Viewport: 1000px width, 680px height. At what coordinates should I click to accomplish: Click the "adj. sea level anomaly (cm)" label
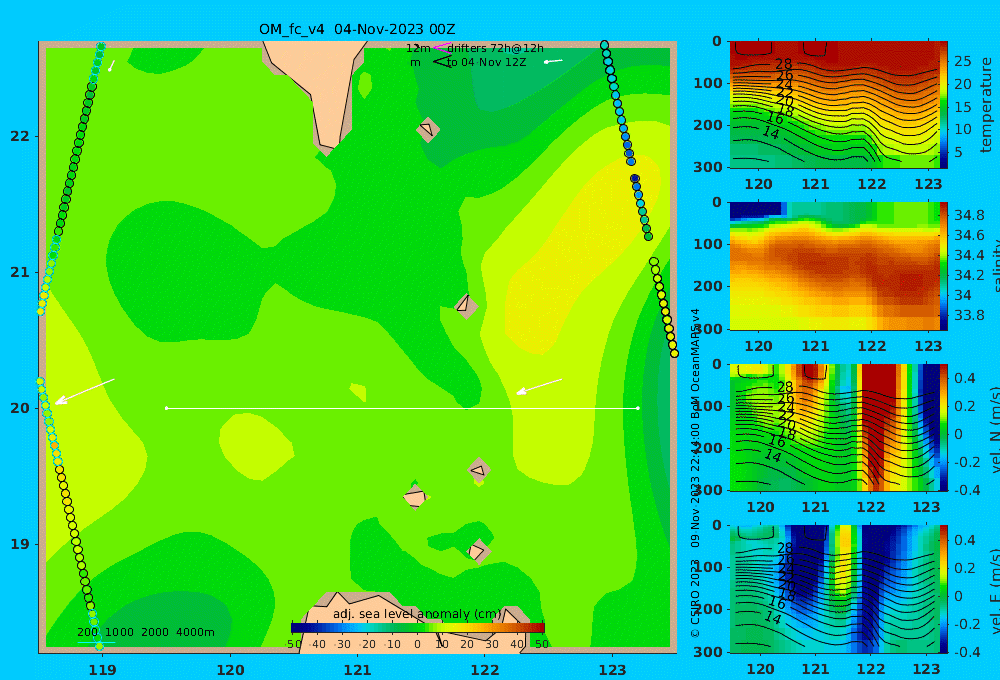[417, 614]
